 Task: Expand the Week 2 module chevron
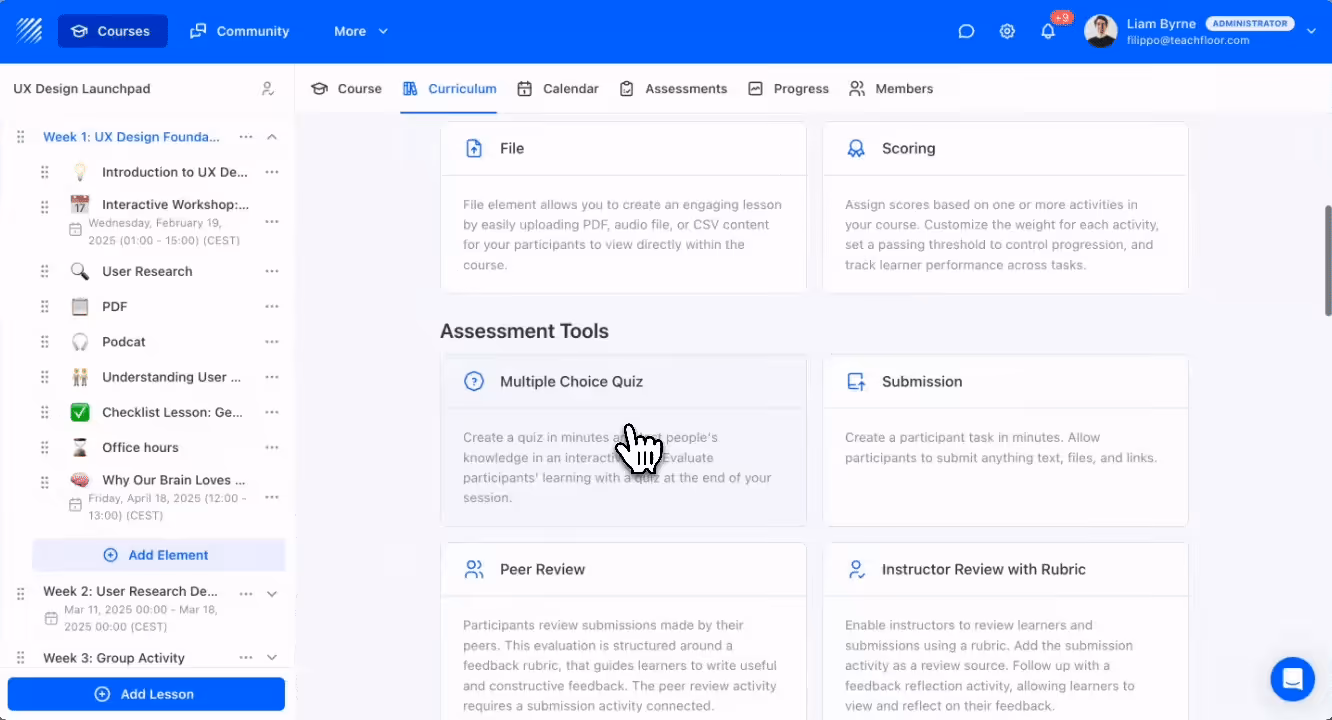pyautogui.click(x=272, y=594)
